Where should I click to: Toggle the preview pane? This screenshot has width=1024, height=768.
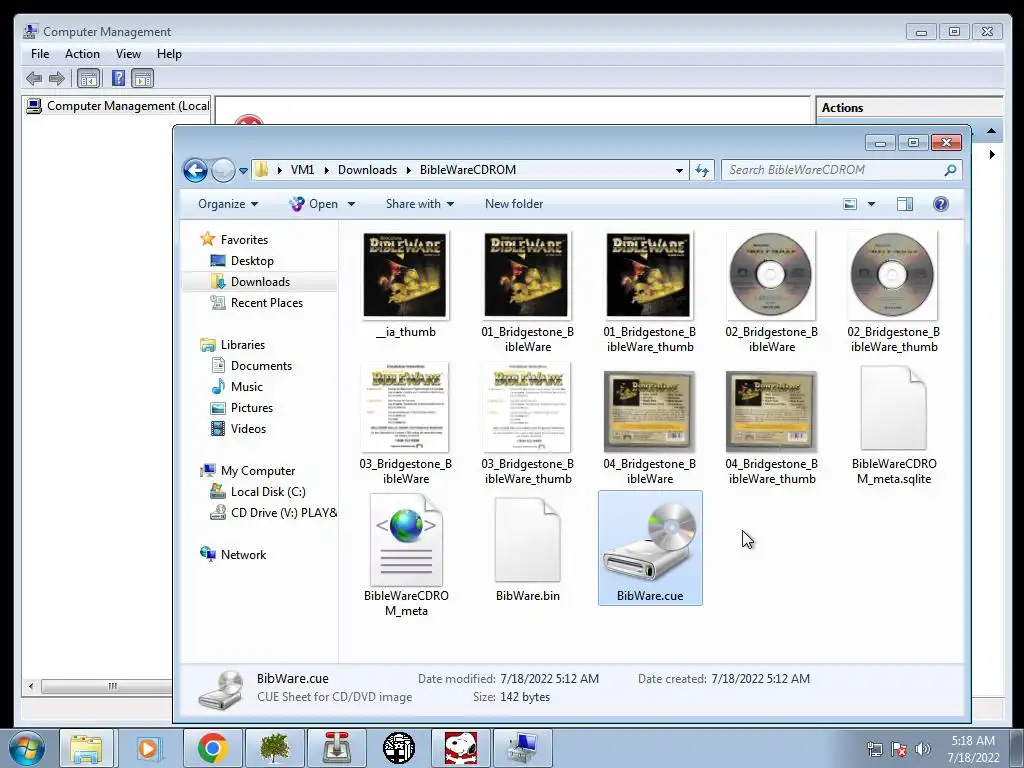(904, 204)
